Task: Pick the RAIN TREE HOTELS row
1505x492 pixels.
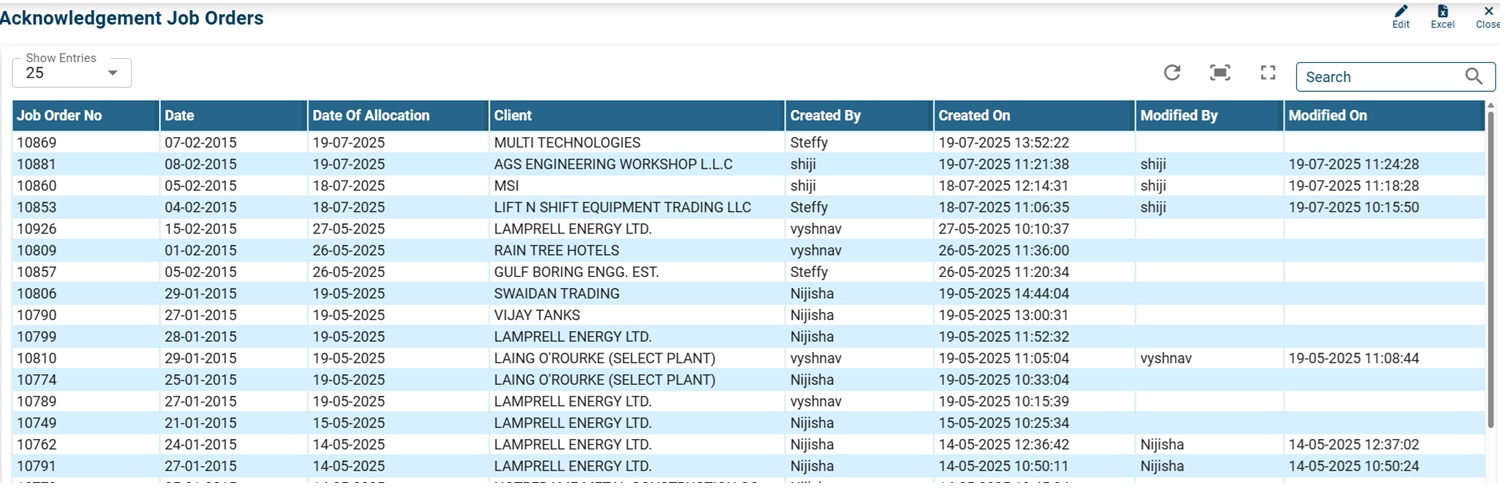Action: [556, 251]
